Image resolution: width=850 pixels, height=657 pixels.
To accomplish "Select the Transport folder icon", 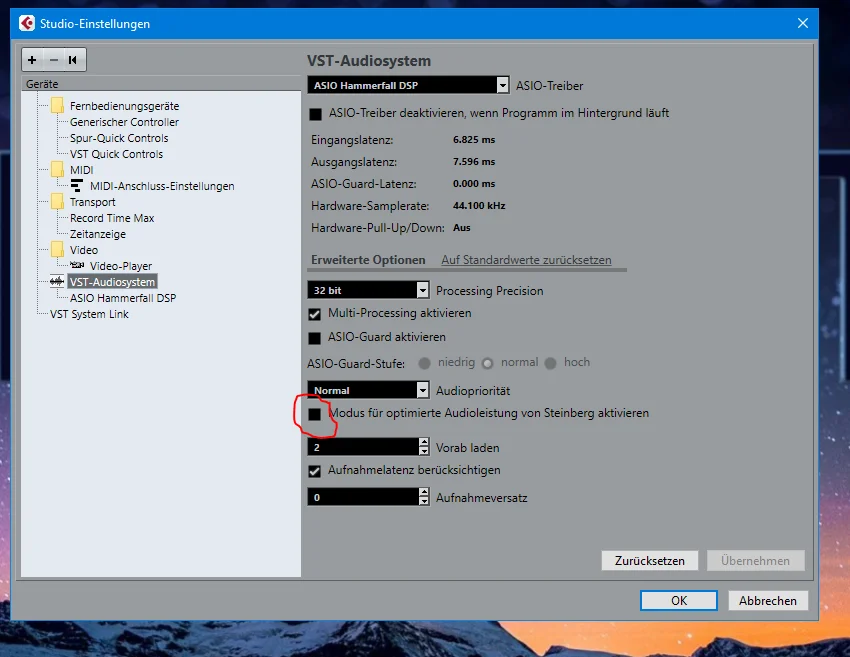I will [x=57, y=202].
